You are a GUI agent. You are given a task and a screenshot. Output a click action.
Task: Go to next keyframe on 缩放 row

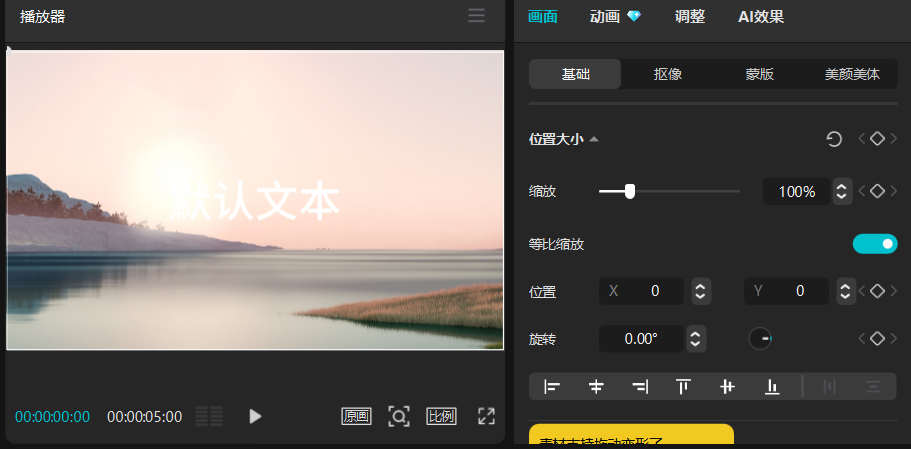pos(894,191)
